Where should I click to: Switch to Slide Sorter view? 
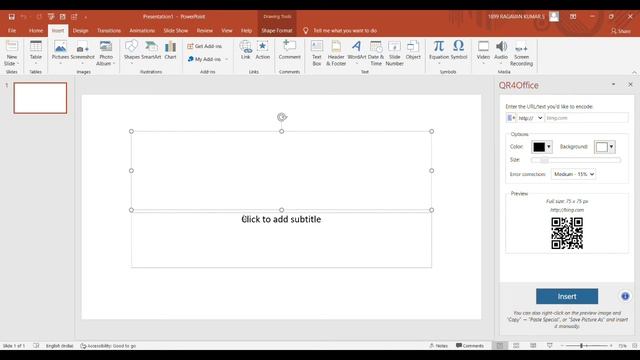pos(516,346)
